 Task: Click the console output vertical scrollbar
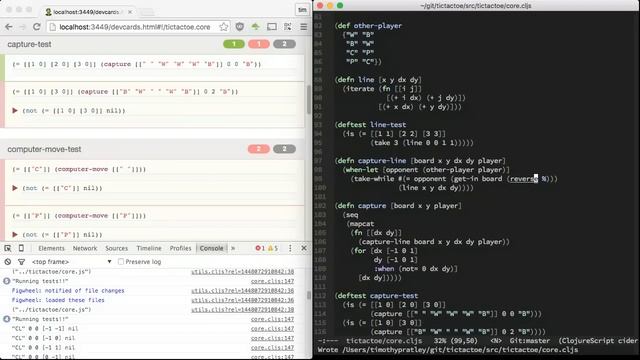click(309, 295)
